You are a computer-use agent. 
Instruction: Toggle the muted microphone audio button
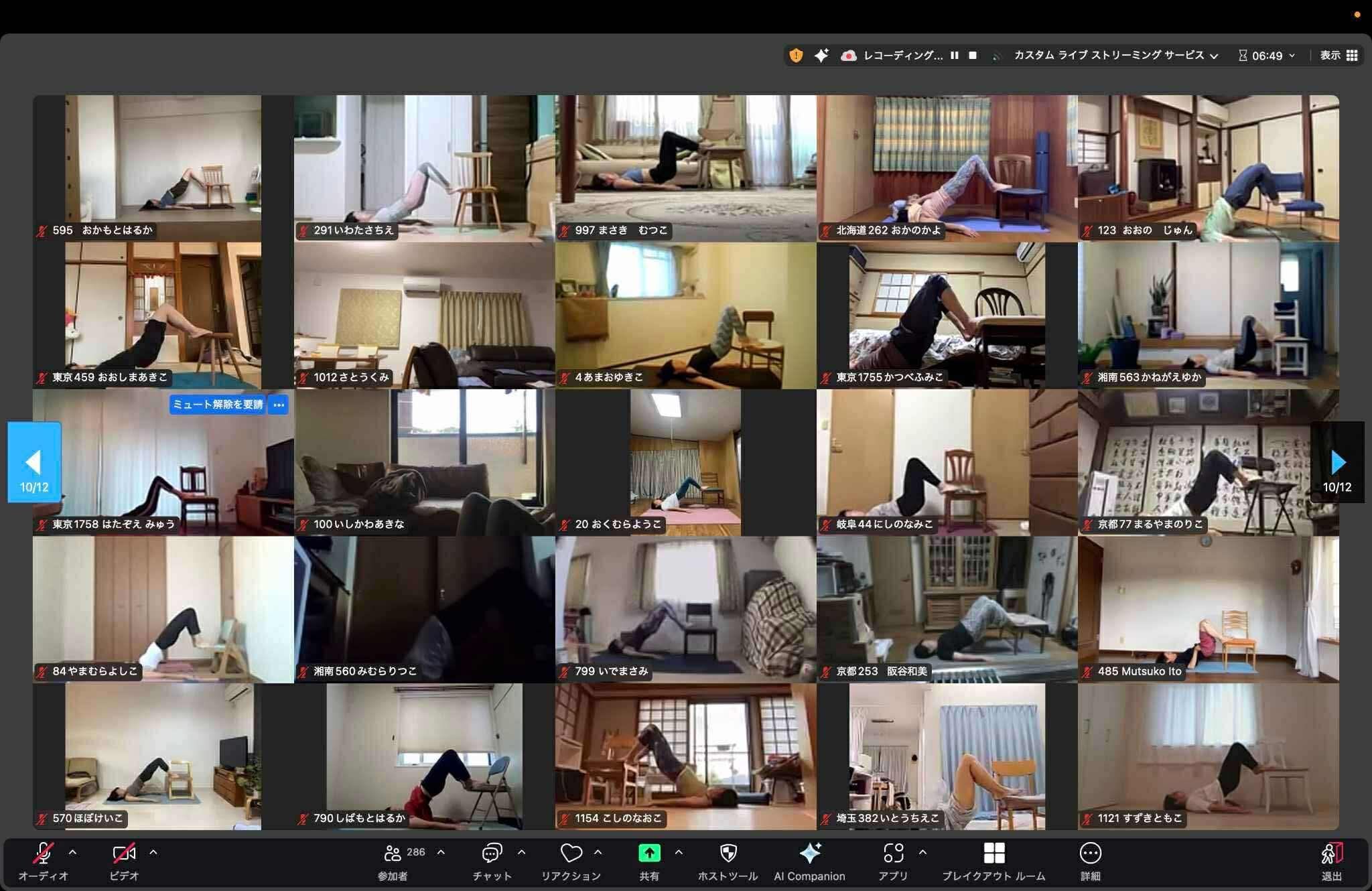click(44, 853)
